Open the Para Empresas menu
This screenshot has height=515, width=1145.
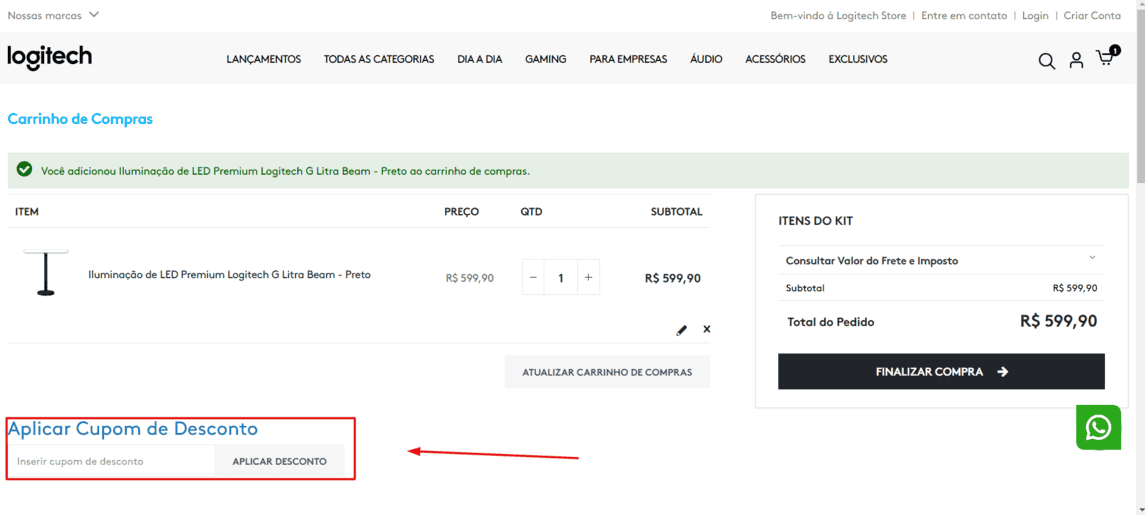(628, 59)
